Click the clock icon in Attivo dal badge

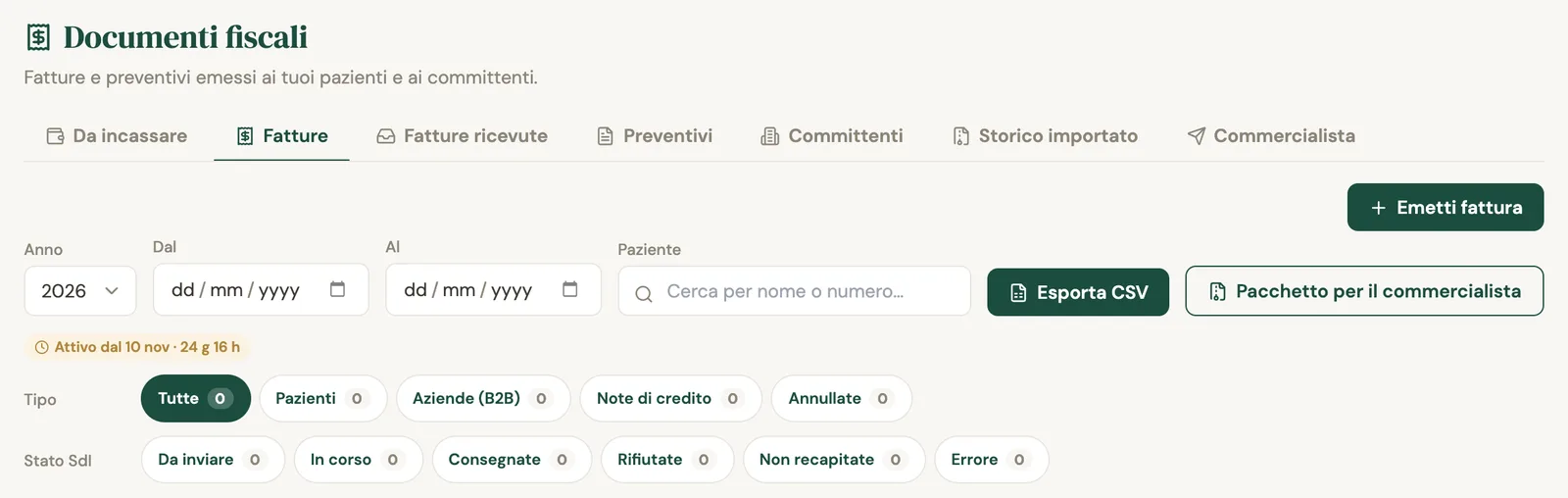pyautogui.click(x=41, y=347)
